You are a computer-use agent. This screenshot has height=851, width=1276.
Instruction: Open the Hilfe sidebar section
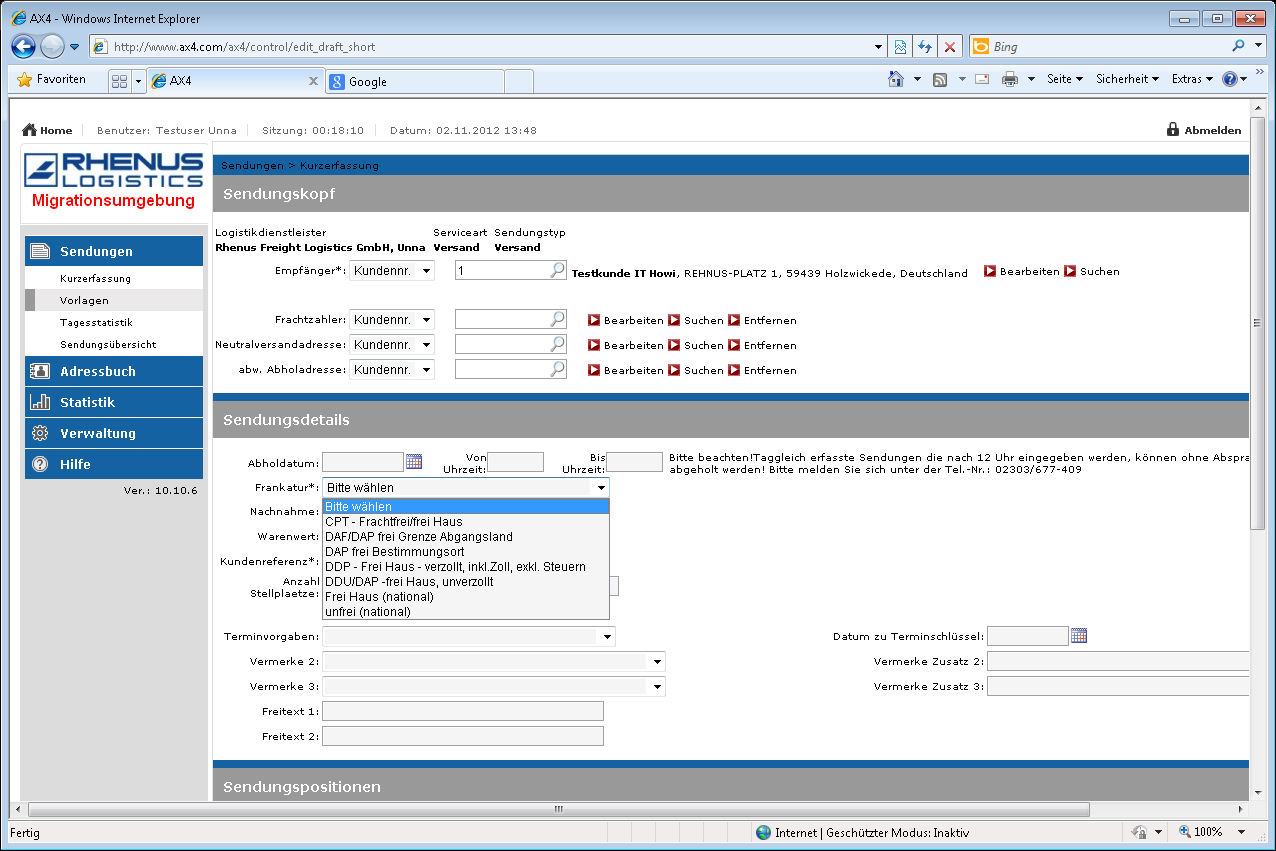coord(114,464)
